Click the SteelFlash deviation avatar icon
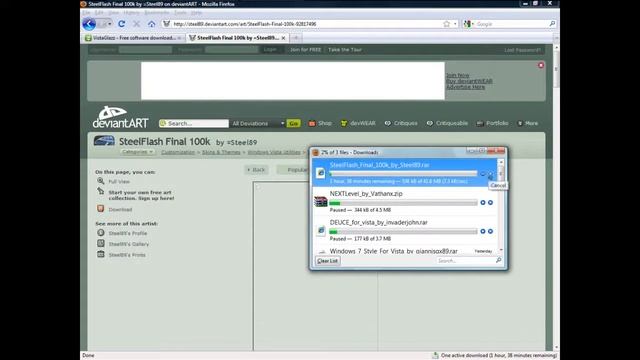Viewport: 640px width, 360px height. pos(104,141)
